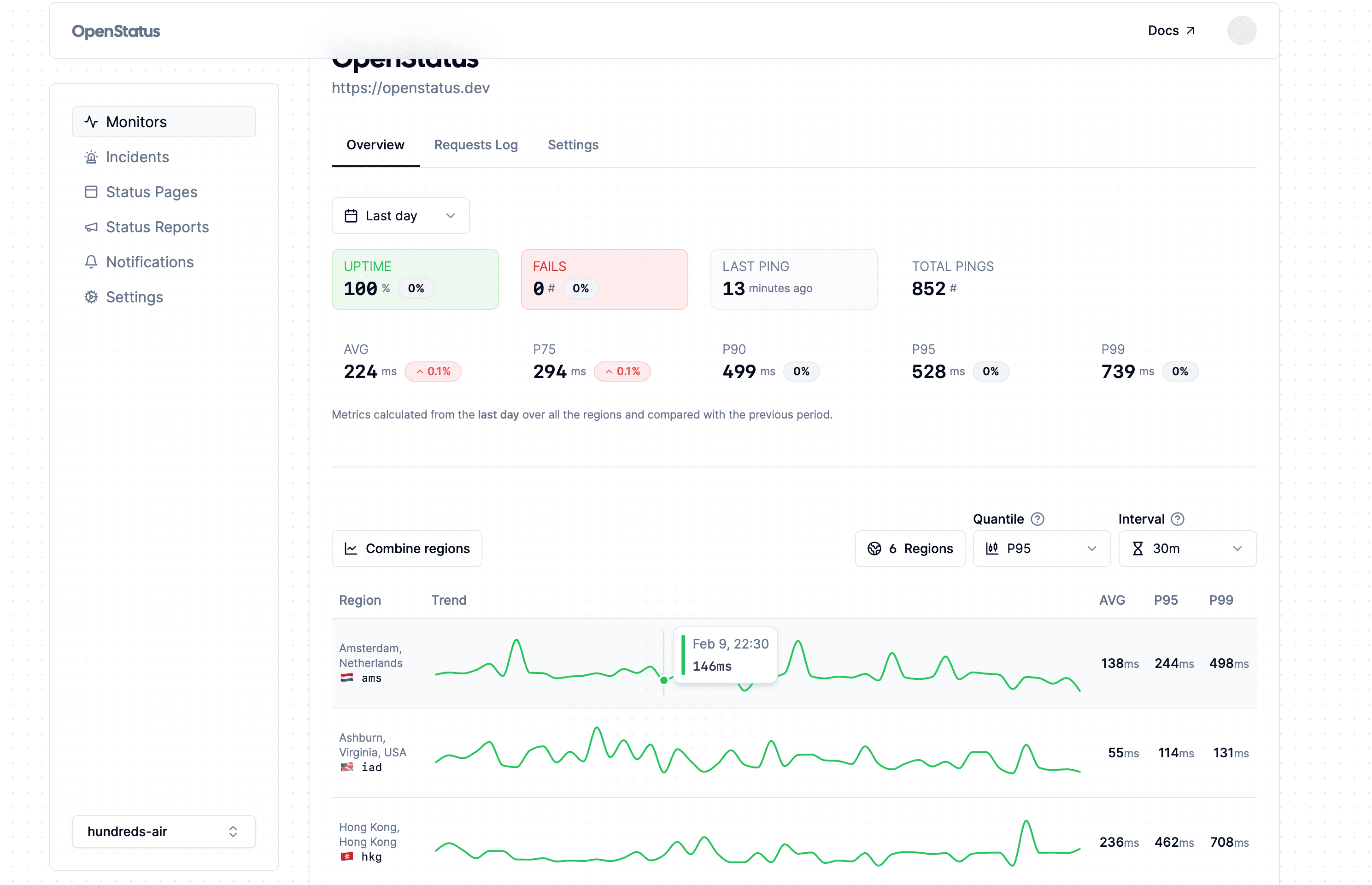This screenshot has width=1372, height=885.
Task: Click the Interval help question mark icon
Action: pos(1179,519)
